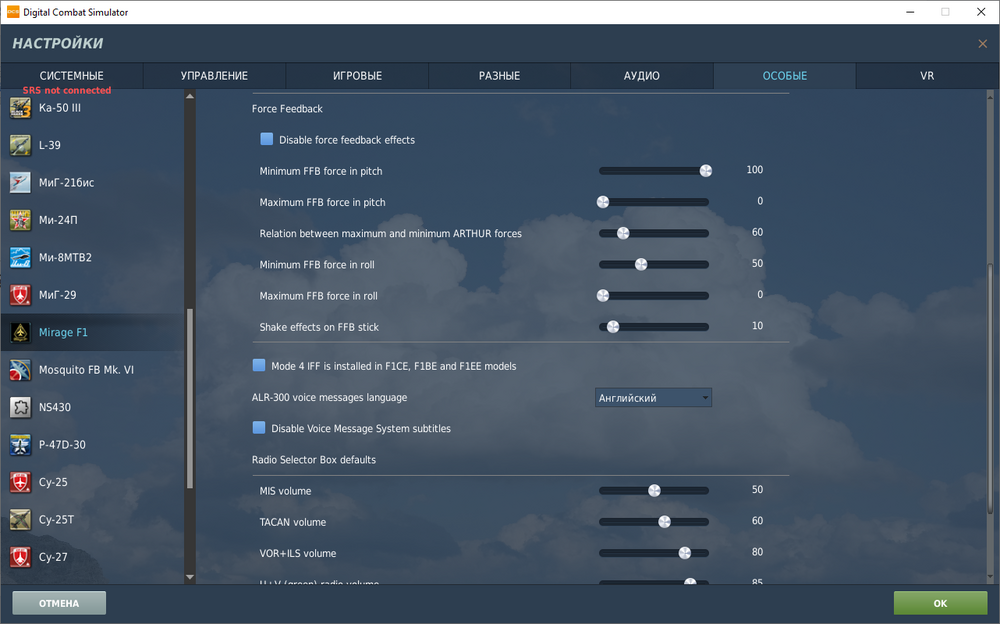
Task: Enable Disable force feedback effects checkbox
Action: 267,139
